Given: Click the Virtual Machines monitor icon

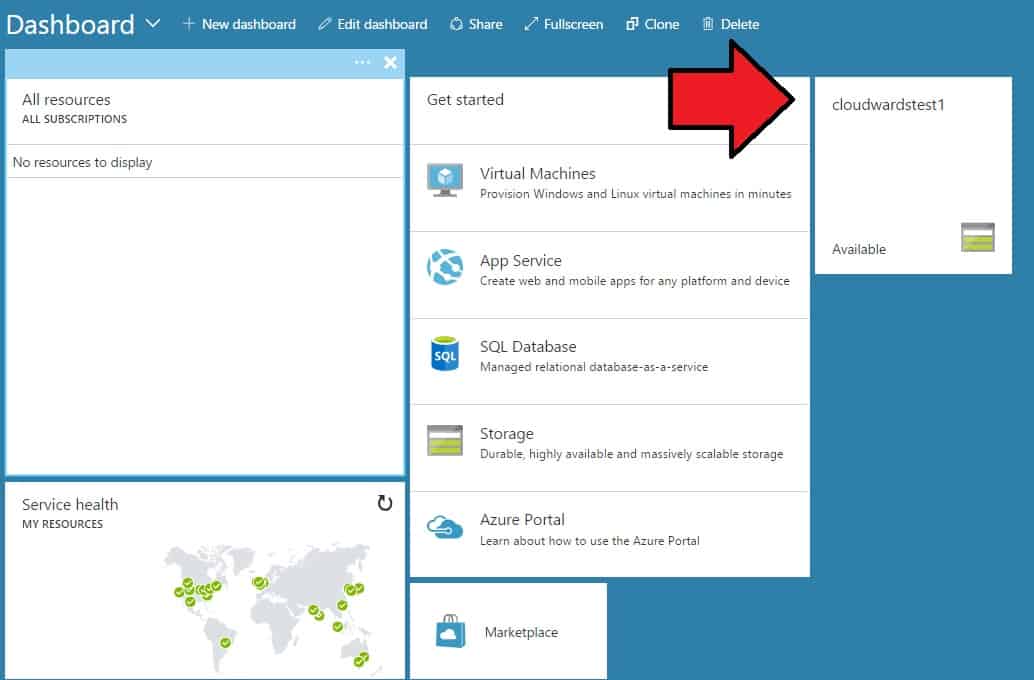Looking at the screenshot, I should tap(444, 181).
